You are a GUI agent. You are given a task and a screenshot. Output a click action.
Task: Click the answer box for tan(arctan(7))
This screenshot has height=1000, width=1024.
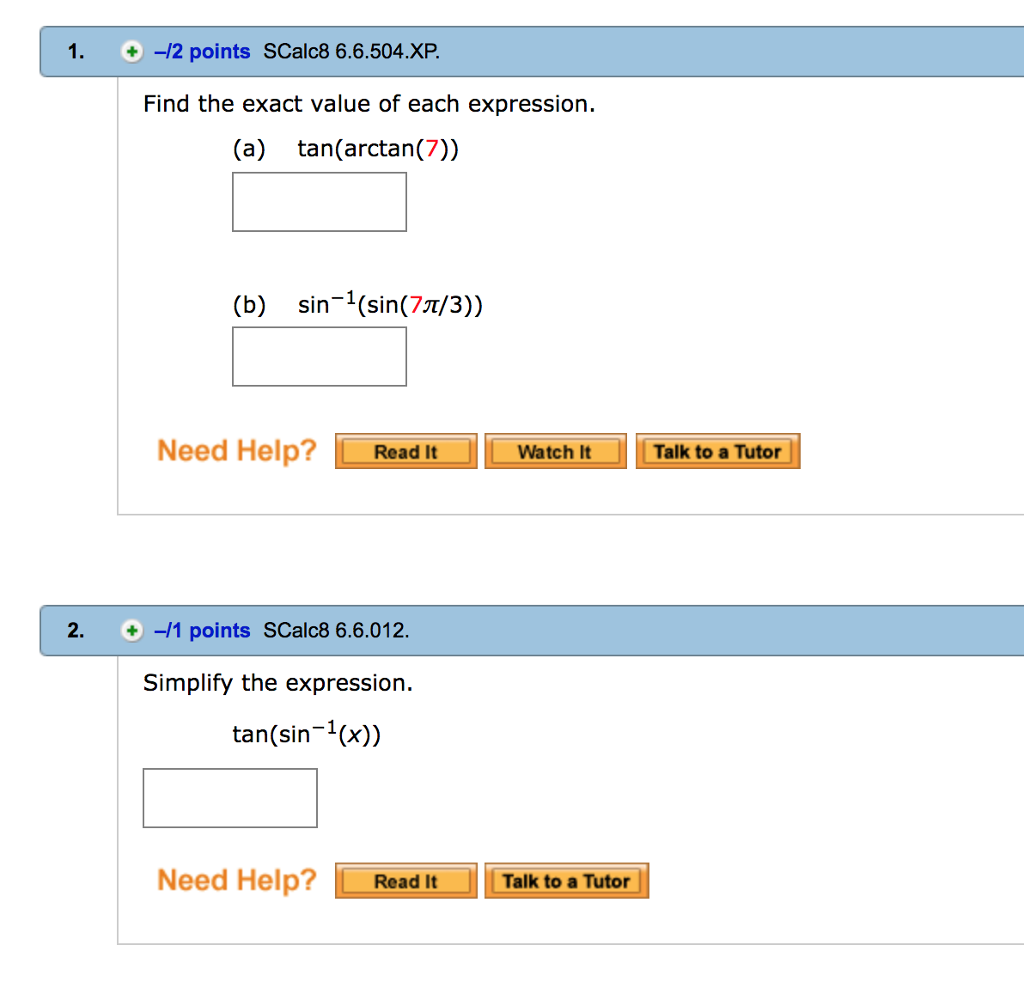click(319, 201)
